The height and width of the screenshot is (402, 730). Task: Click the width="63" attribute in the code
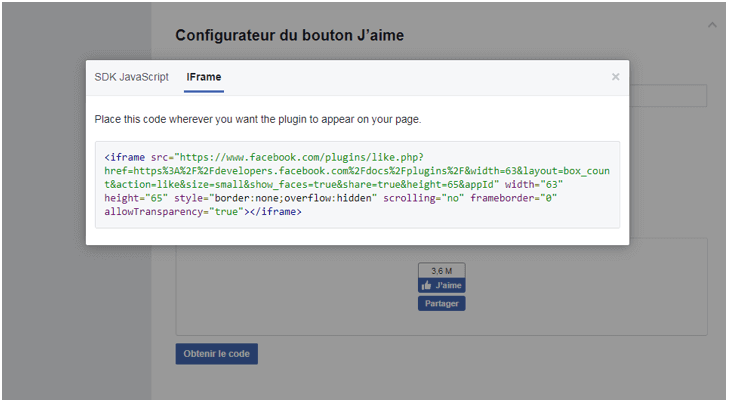coord(534,184)
